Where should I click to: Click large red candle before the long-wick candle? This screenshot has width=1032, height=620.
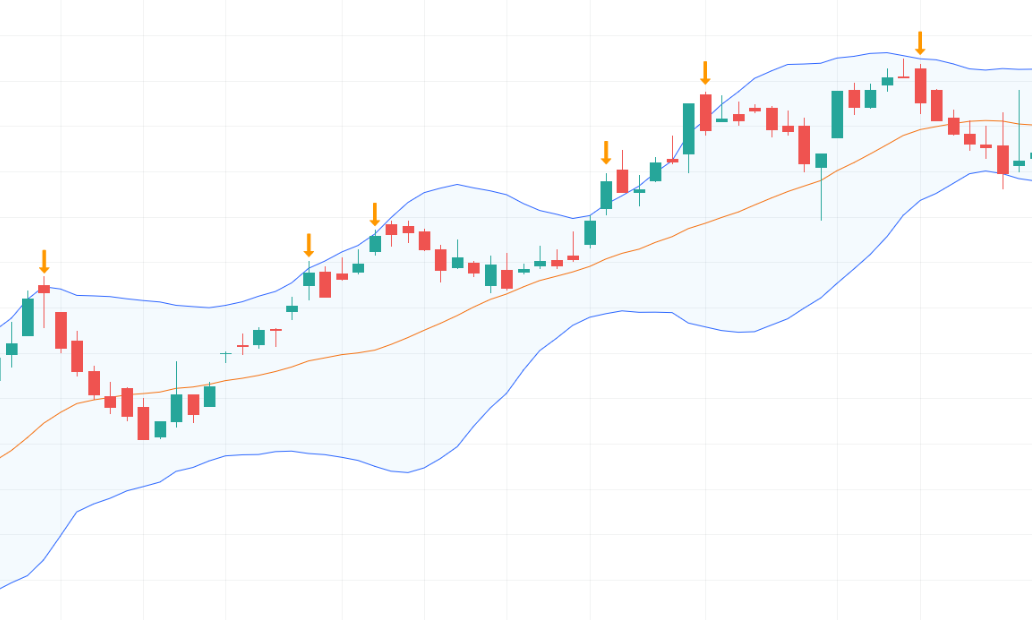coord(804,144)
